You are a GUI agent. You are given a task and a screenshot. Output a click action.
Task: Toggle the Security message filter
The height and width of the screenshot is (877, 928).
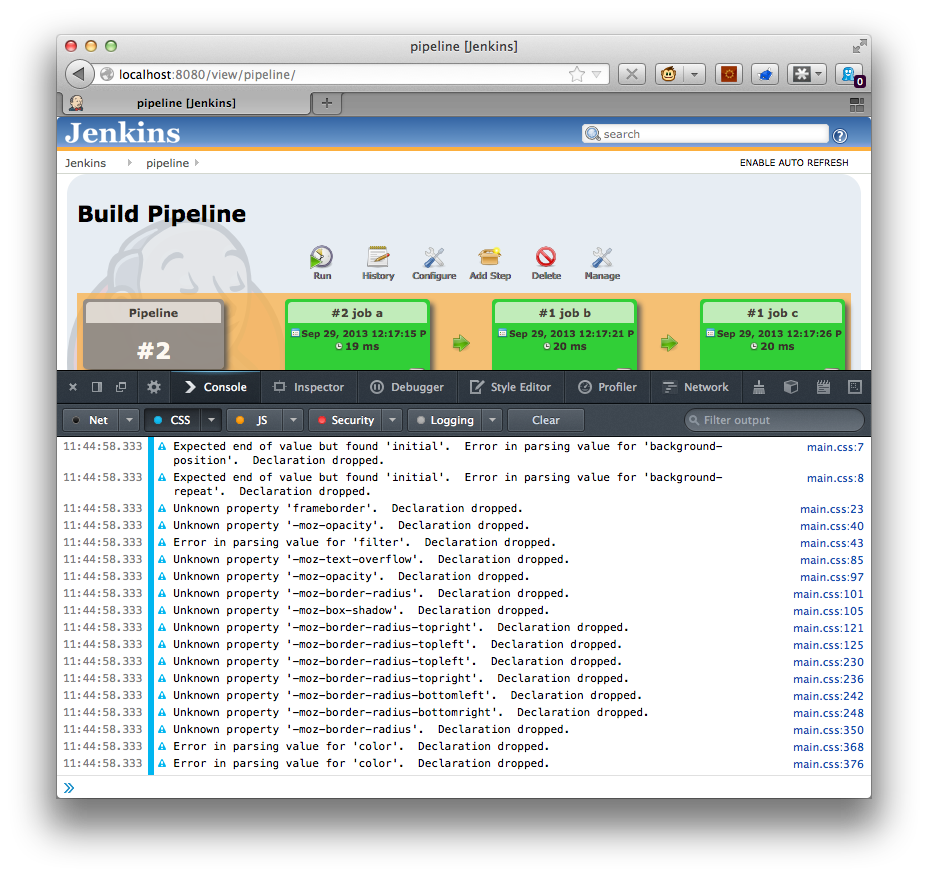(x=346, y=420)
